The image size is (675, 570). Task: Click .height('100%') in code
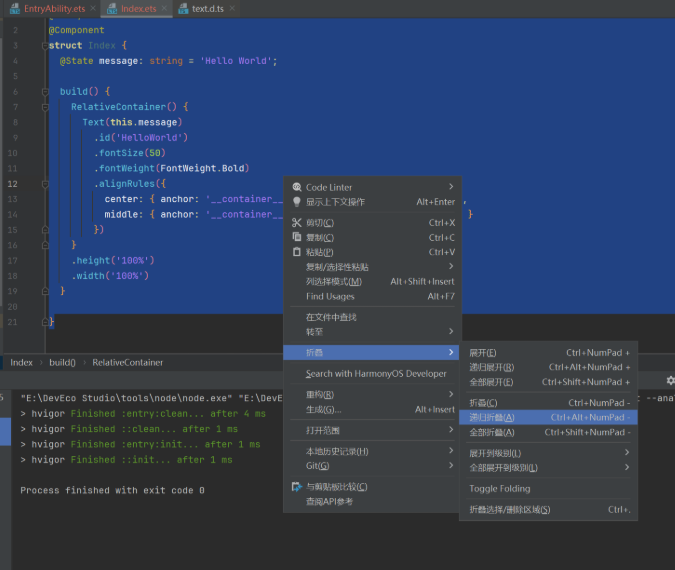(113, 260)
